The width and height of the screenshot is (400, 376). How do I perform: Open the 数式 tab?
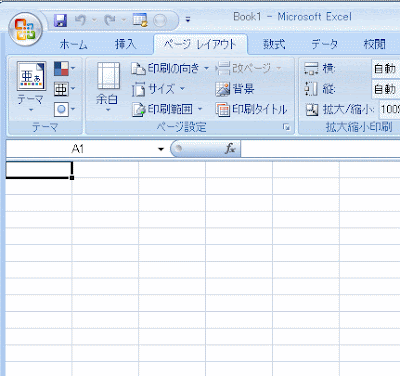[x=275, y=44]
